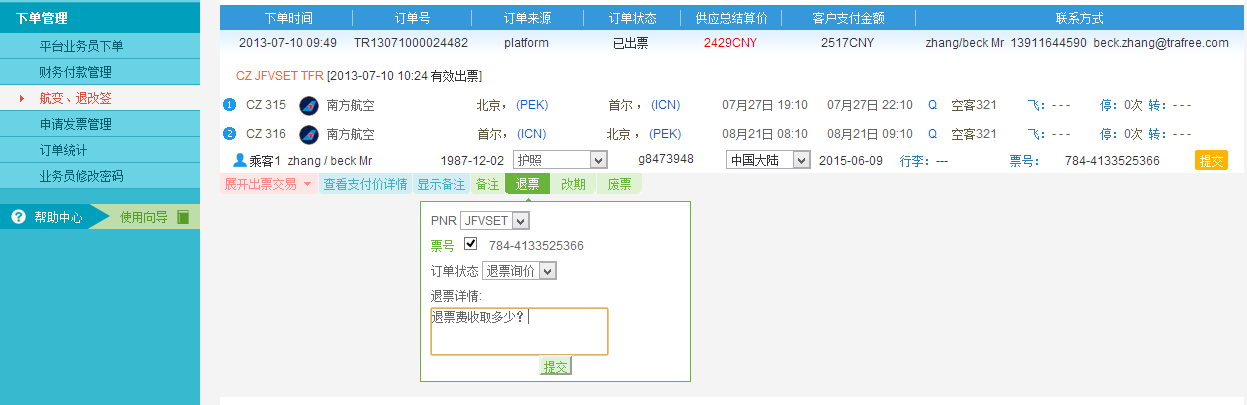
Task: Click into the 退票详情 text area
Action: coord(519,332)
